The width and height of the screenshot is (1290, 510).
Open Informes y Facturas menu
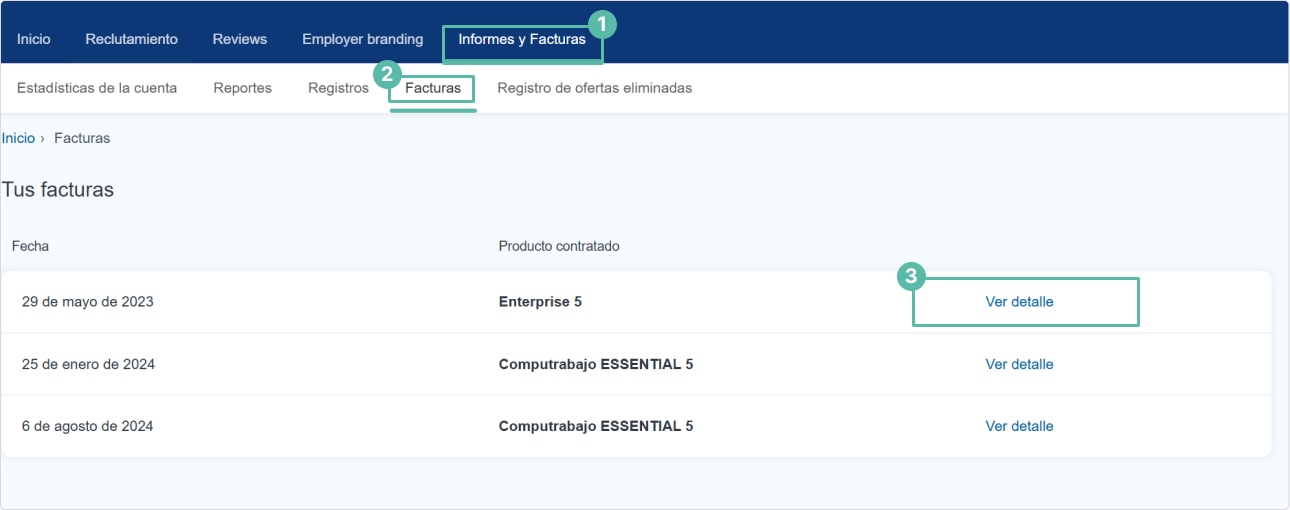click(x=522, y=40)
